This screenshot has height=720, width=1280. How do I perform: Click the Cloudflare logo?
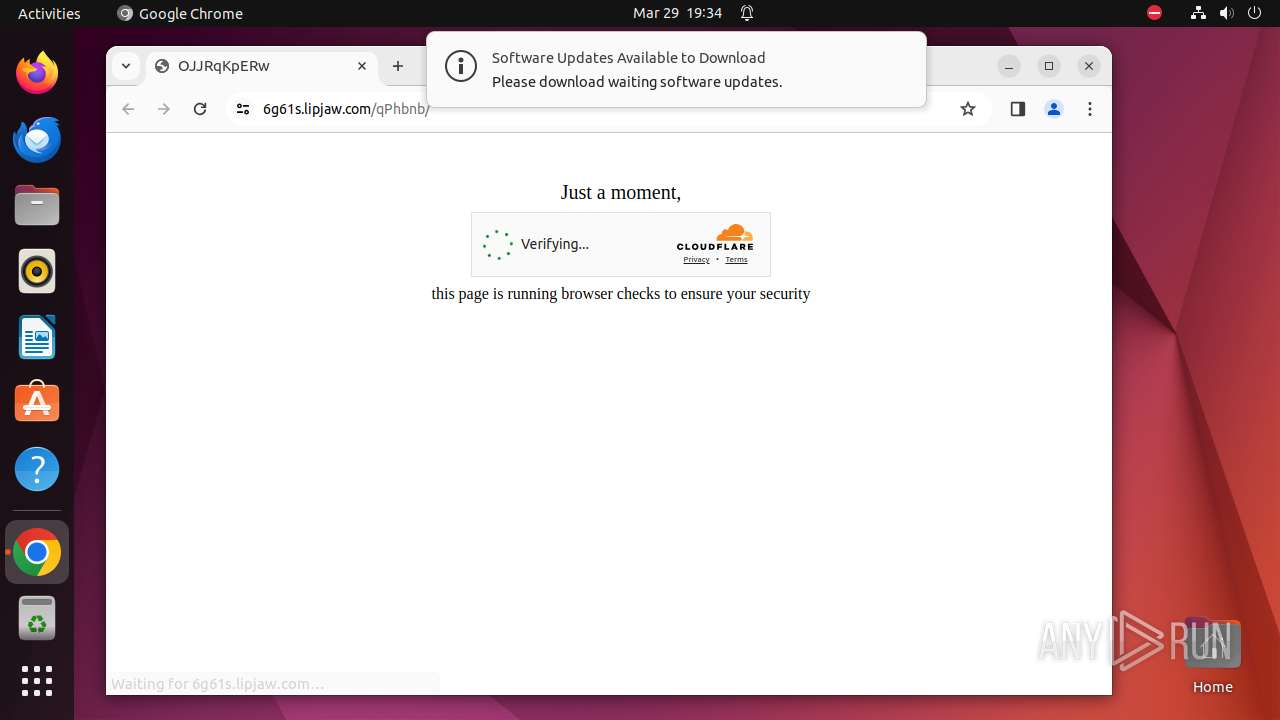click(x=715, y=238)
